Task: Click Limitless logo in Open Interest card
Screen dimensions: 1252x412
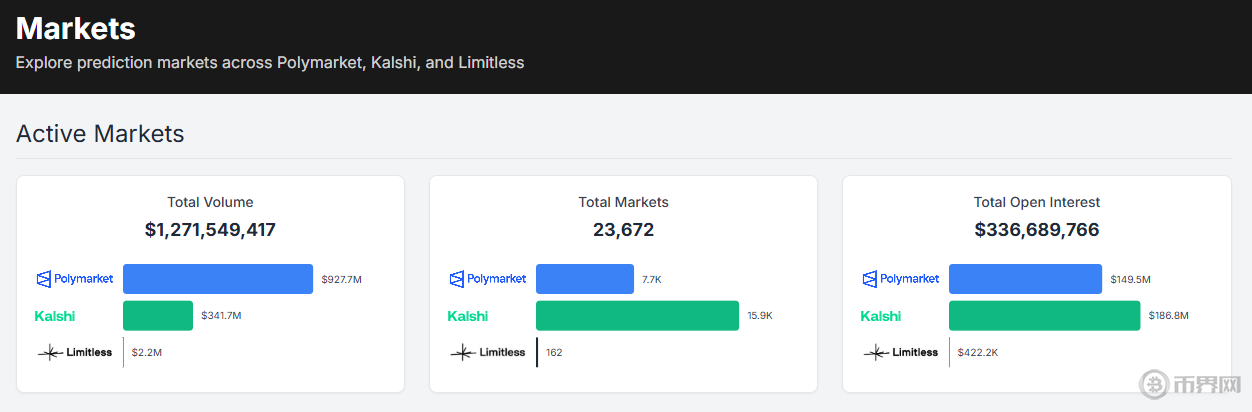Action: (901, 352)
